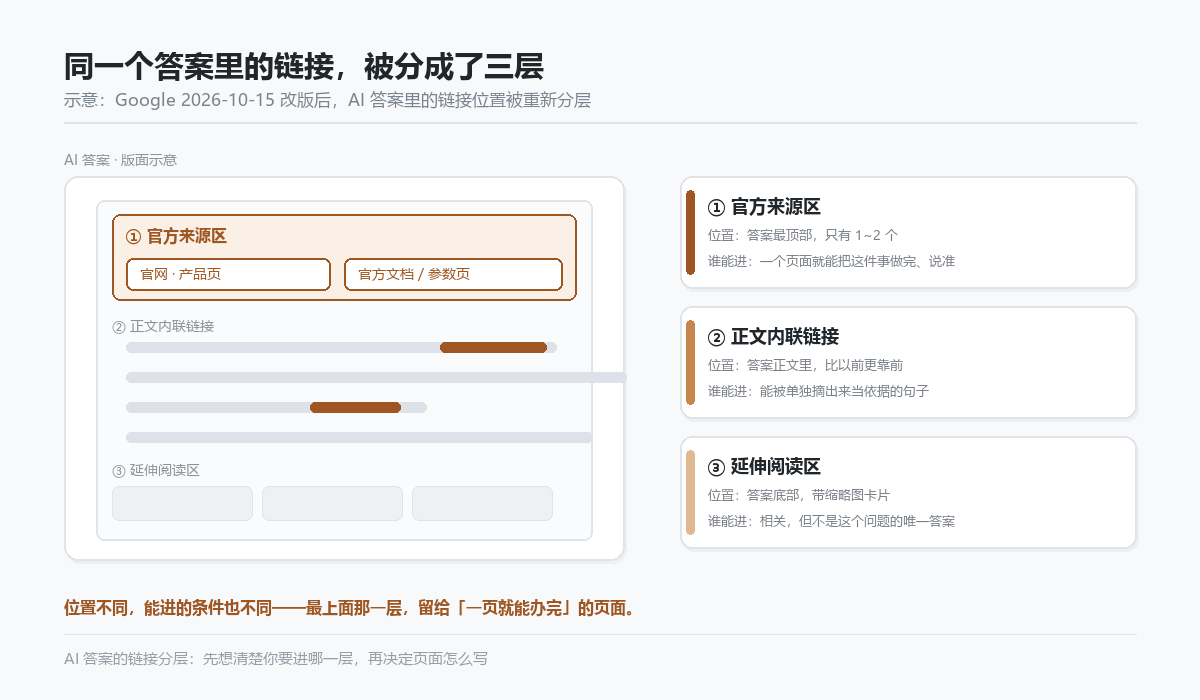1200x700 pixels.
Task: Click the ③ 延伸阅读区 label in the mockup
Action: point(156,470)
